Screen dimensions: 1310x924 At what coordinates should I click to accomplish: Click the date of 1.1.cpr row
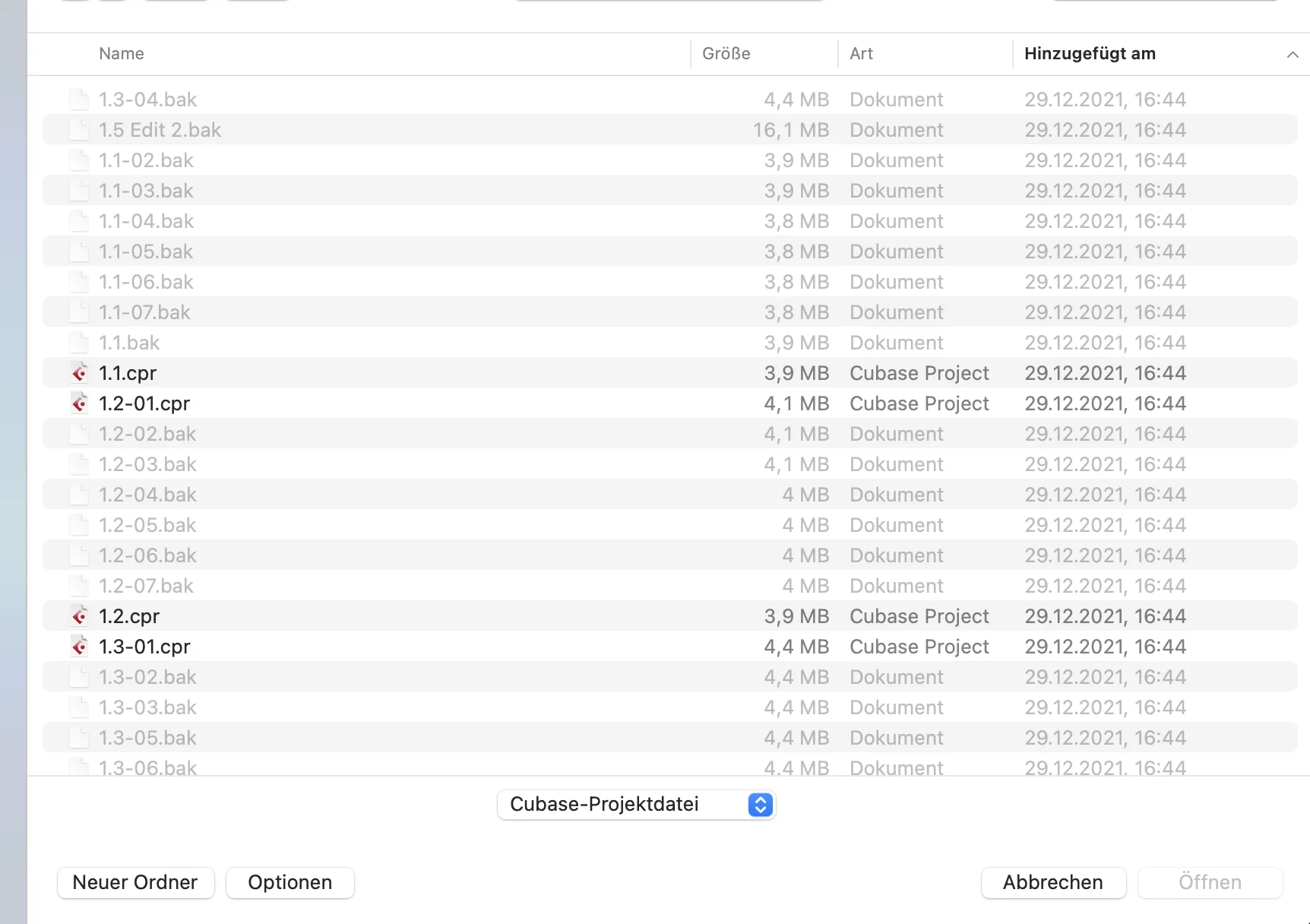(1105, 373)
